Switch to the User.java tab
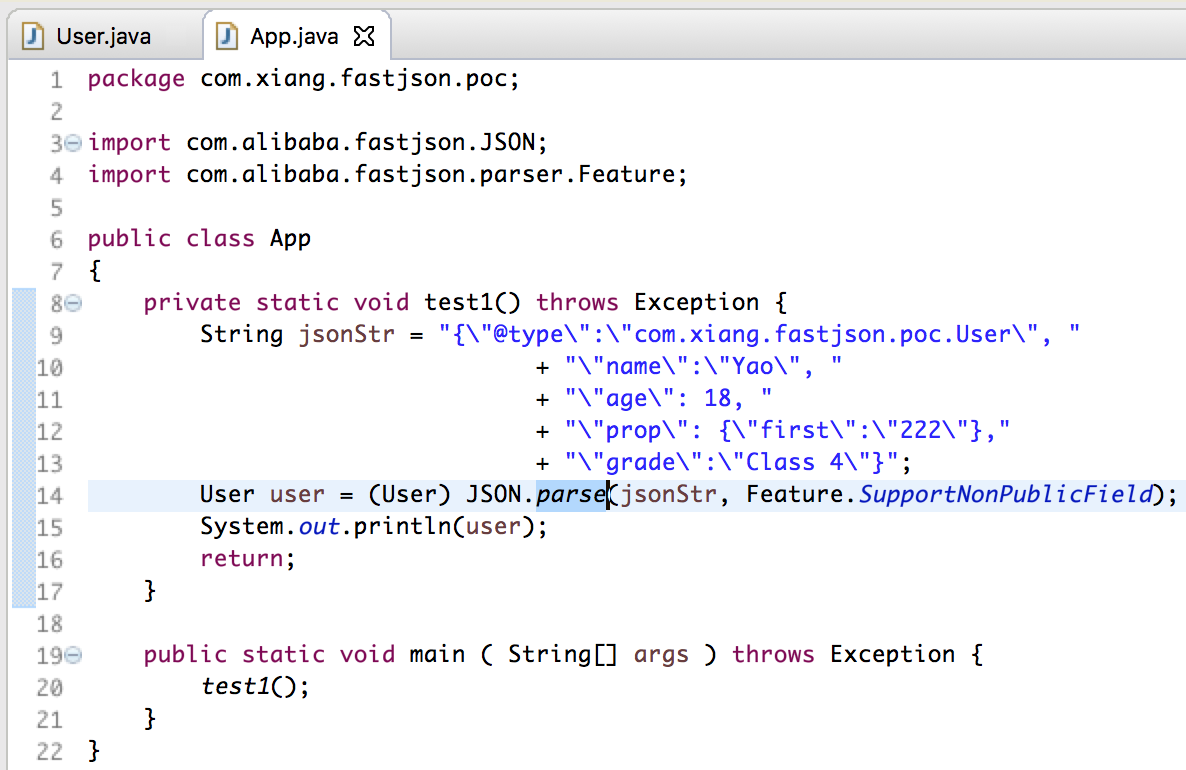This screenshot has width=1186, height=770. (104, 36)
